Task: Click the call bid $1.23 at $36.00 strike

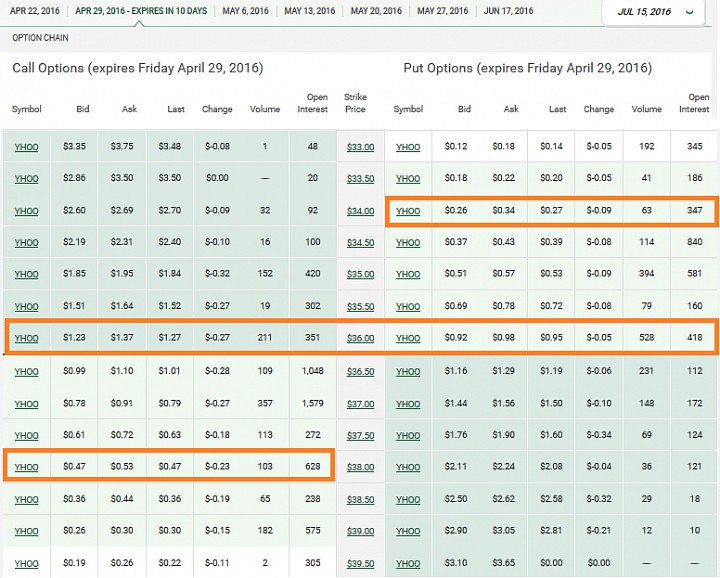Action: pos(74,337)
